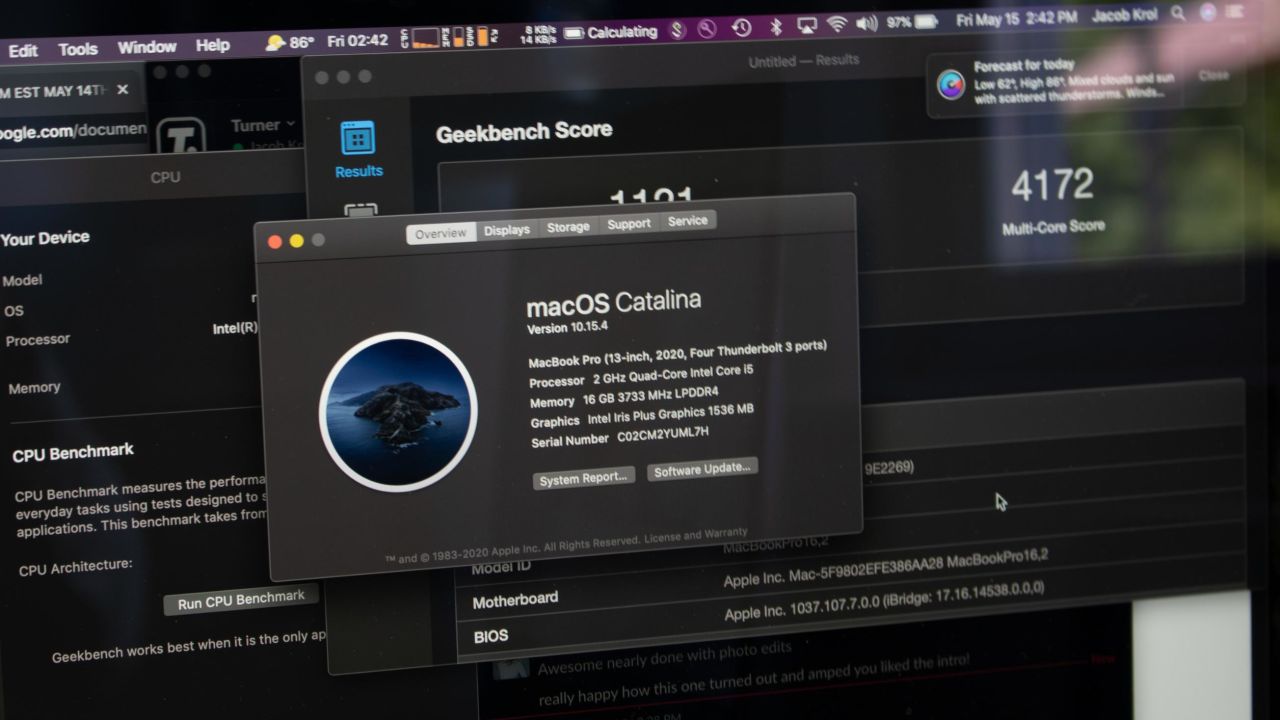This screenshot has height=720, width=1280.
Task: Click the Untitled — Results window title
Action: pyautogui.click(x=804, y=61)
